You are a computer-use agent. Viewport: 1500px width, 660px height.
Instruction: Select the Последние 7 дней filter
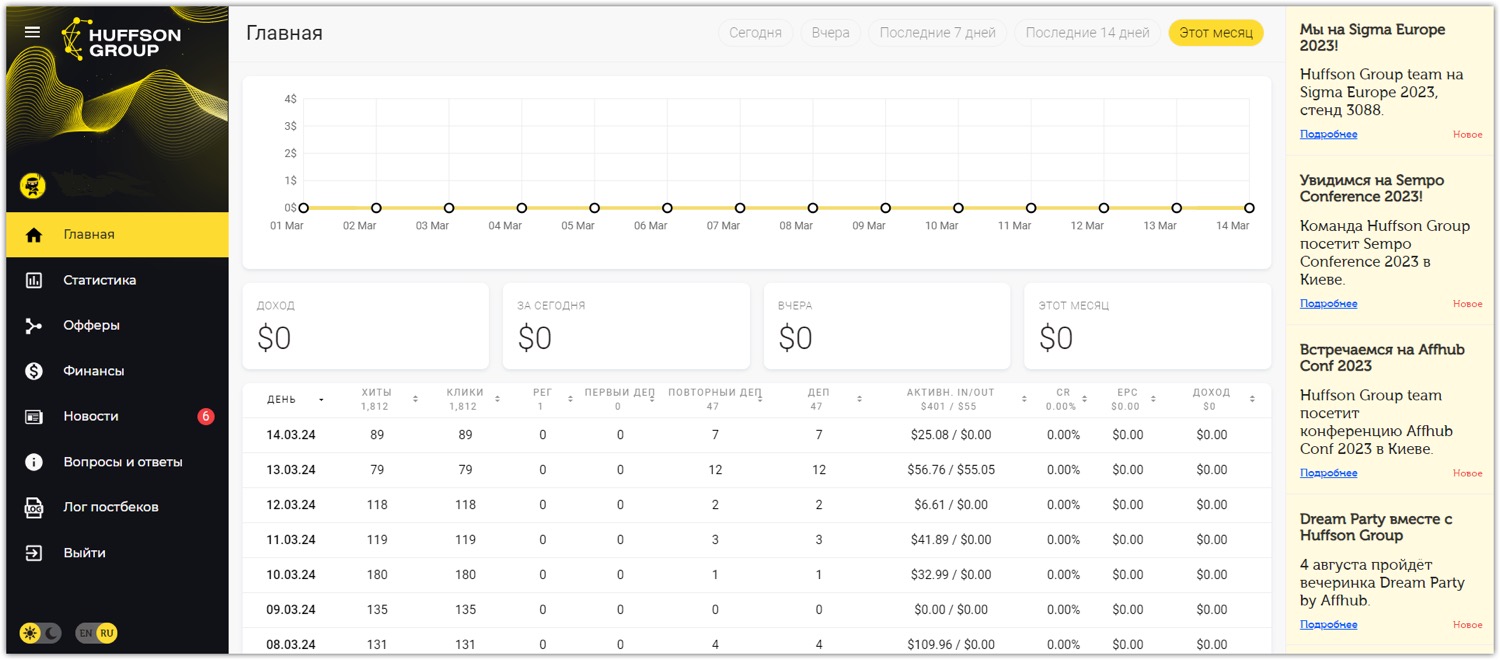click(937, 33)
